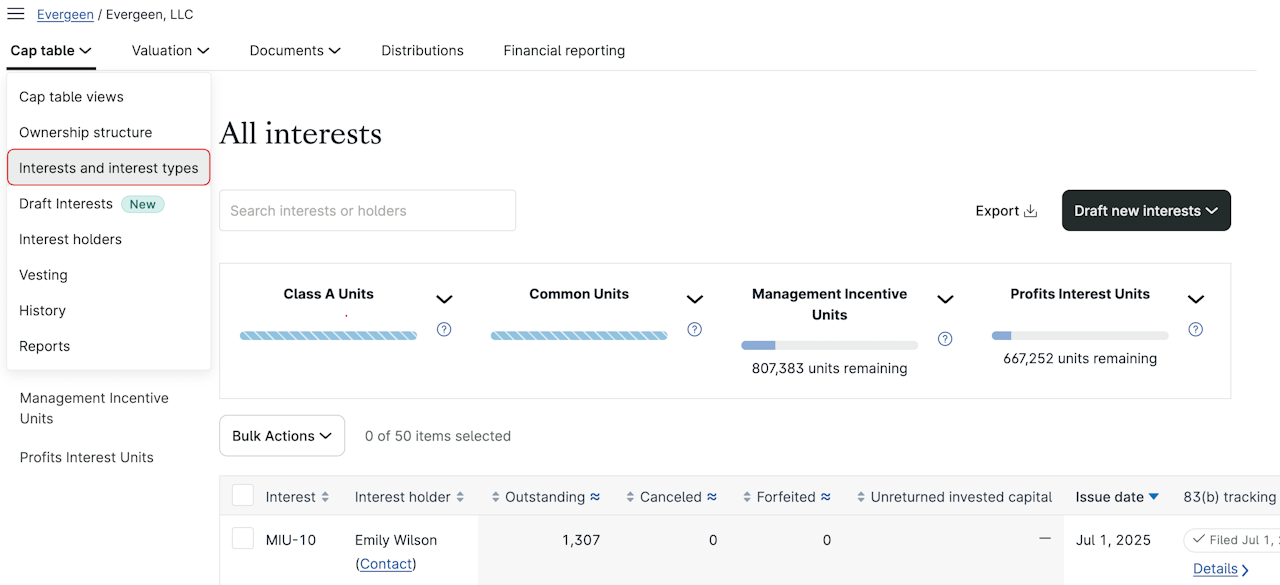The width and height of the screenshot is (1280, 585).
Task: Open help icon for Class A Units
Action: point(444,329)
